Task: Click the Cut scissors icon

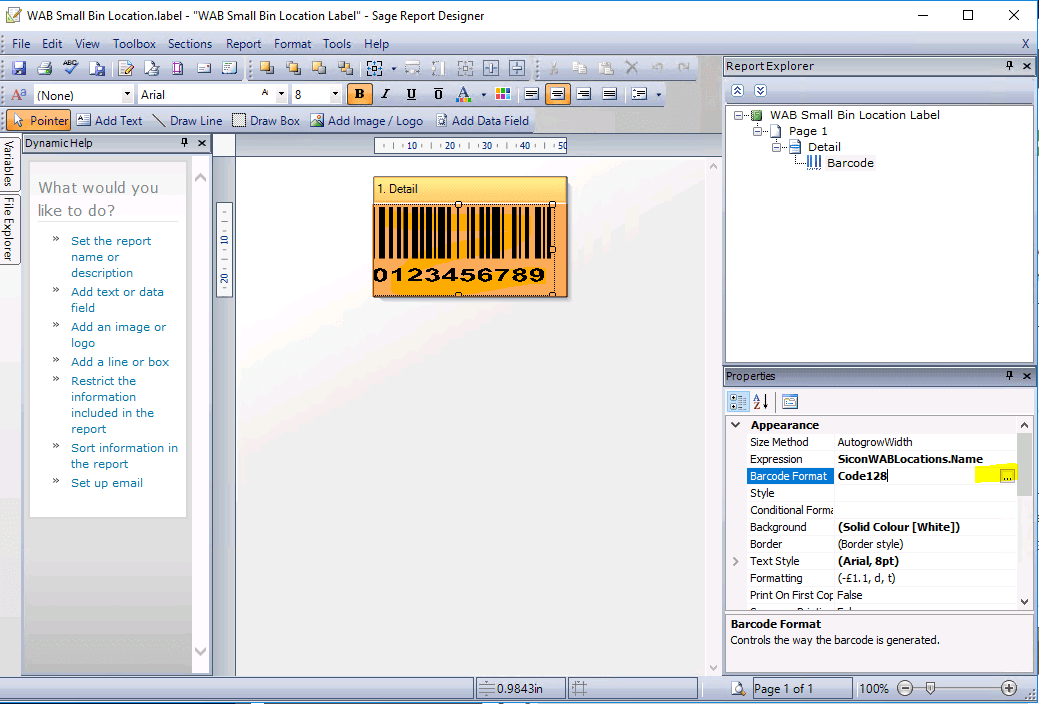Action: 554,68
